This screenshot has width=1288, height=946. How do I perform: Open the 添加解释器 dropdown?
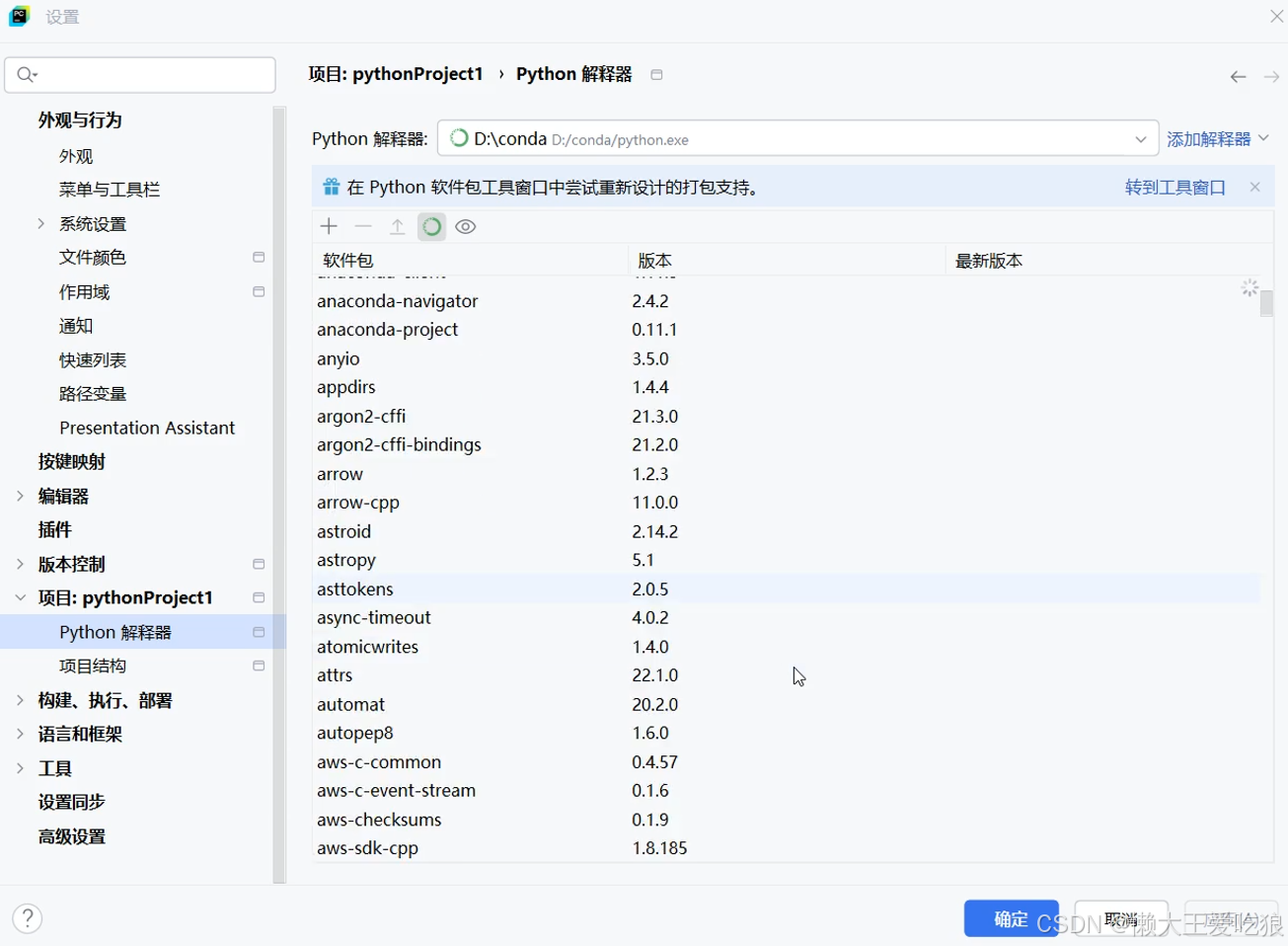[x=1218, y=139]
